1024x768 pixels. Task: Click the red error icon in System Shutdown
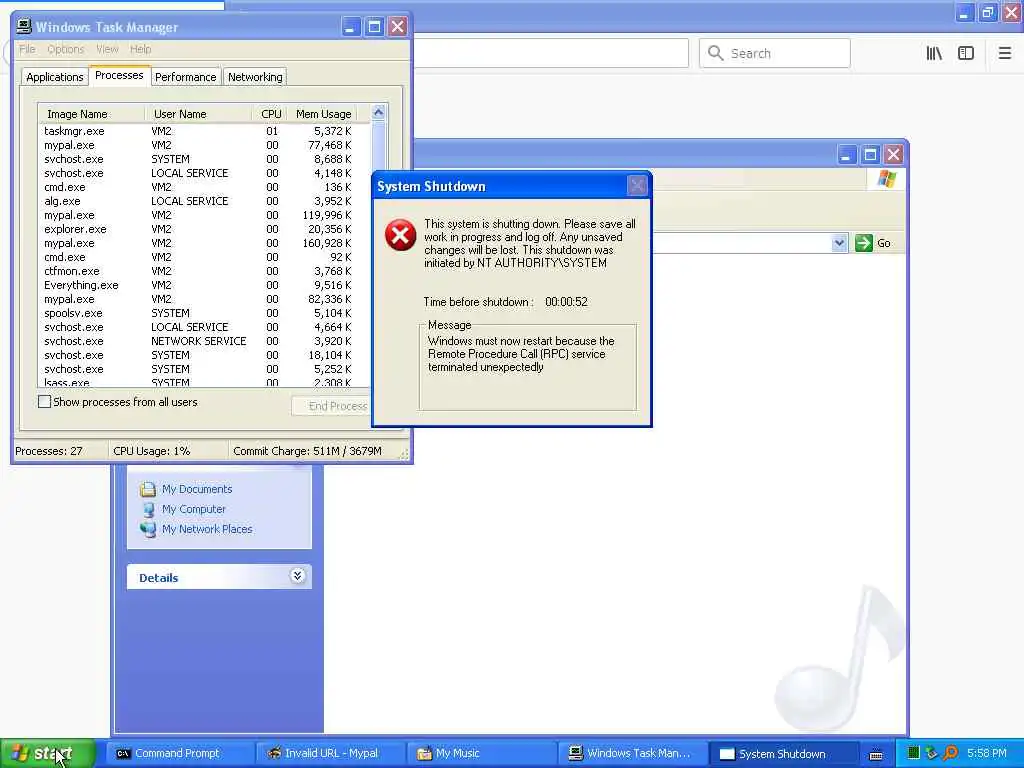tap(400, 235)
